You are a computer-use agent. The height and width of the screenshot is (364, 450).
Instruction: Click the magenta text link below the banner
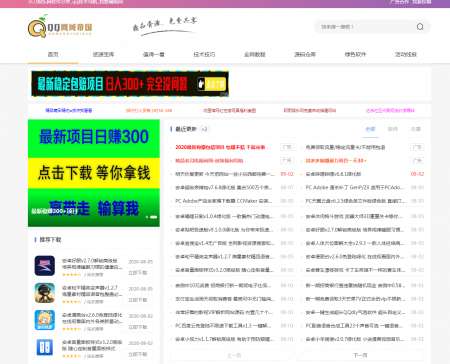tap(390, 110)
